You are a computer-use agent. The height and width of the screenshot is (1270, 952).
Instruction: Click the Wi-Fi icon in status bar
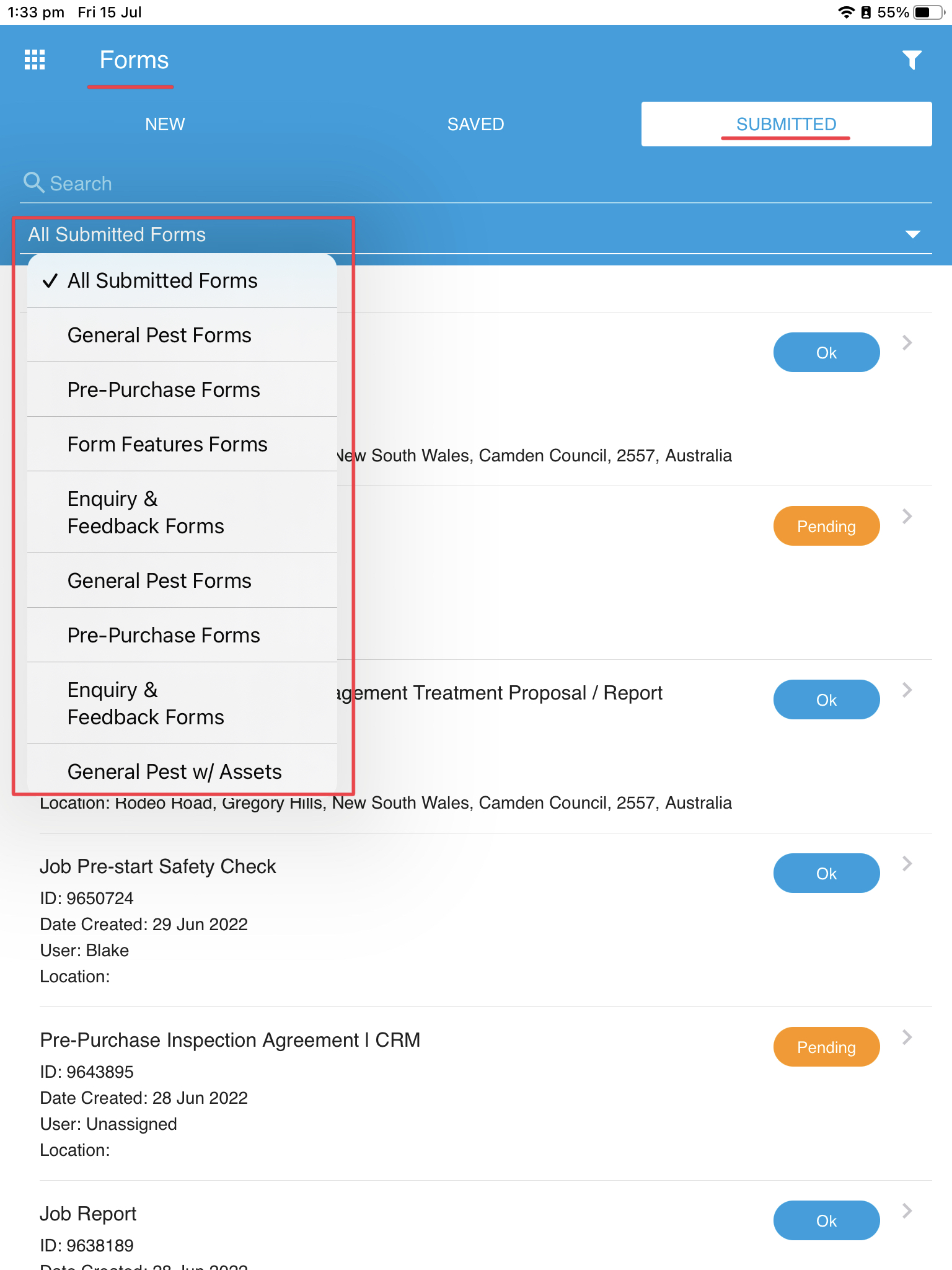[846, 11]
